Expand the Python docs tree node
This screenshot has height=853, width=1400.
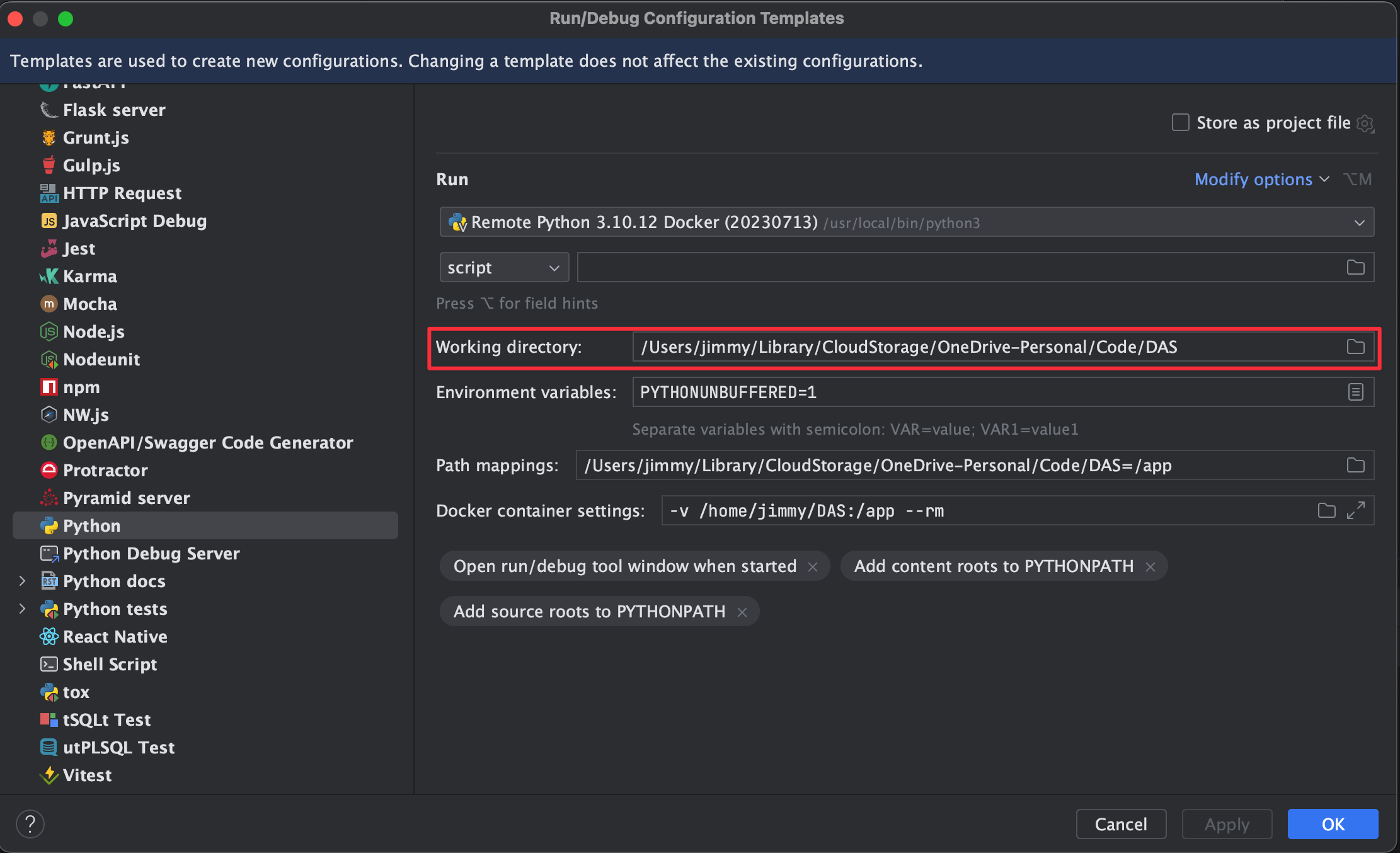(23, 581)
